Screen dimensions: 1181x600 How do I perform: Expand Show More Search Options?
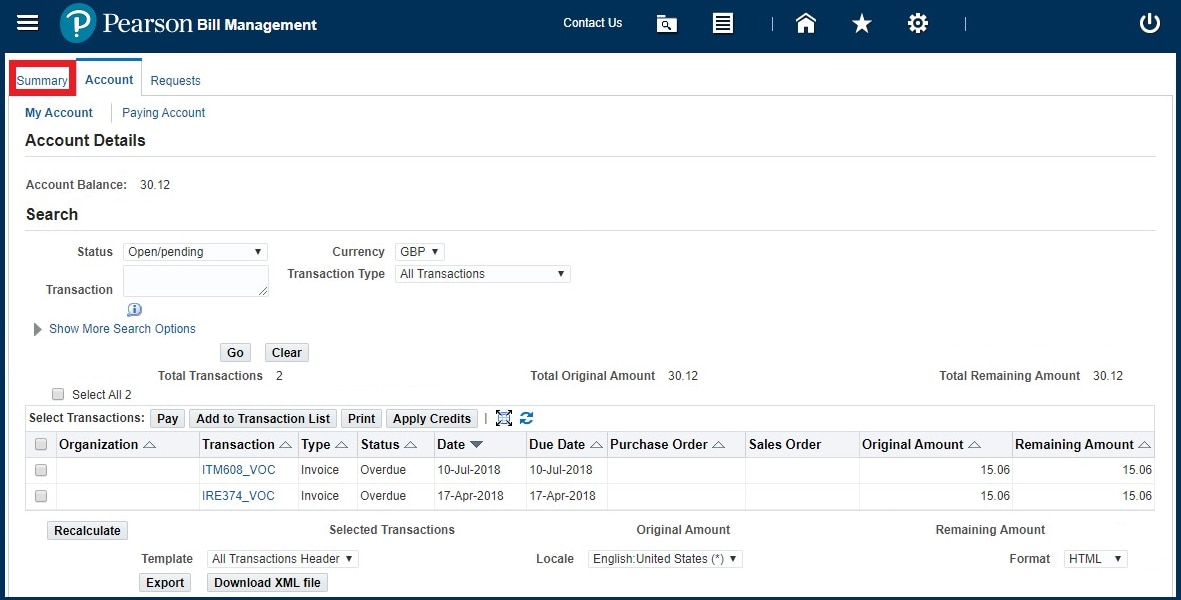[x=121, y=329]
